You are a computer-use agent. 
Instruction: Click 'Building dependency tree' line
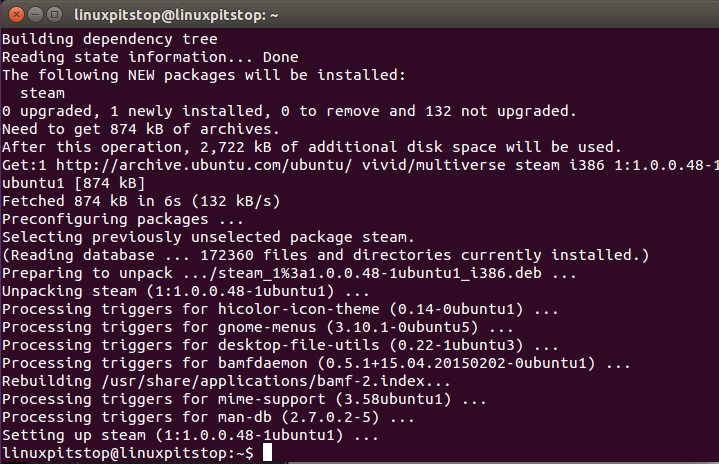coord(110,39)
